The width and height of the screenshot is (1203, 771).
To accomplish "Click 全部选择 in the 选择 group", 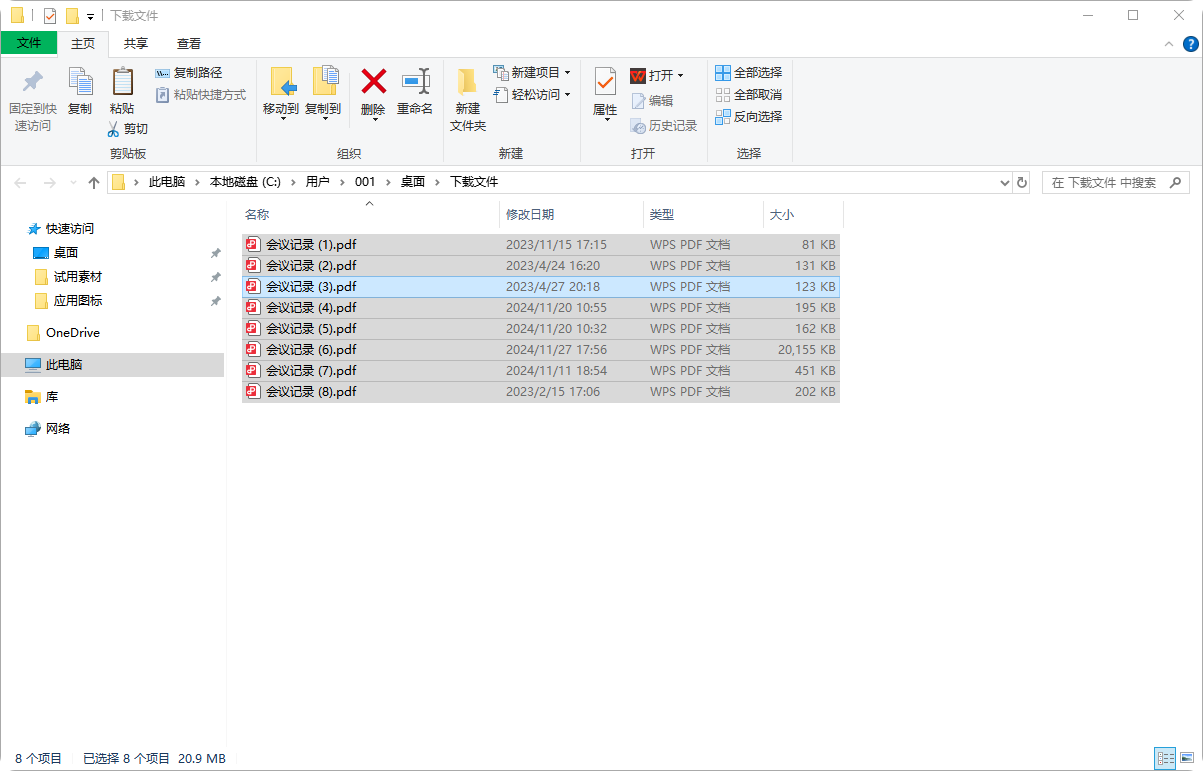I will (749, 73).
